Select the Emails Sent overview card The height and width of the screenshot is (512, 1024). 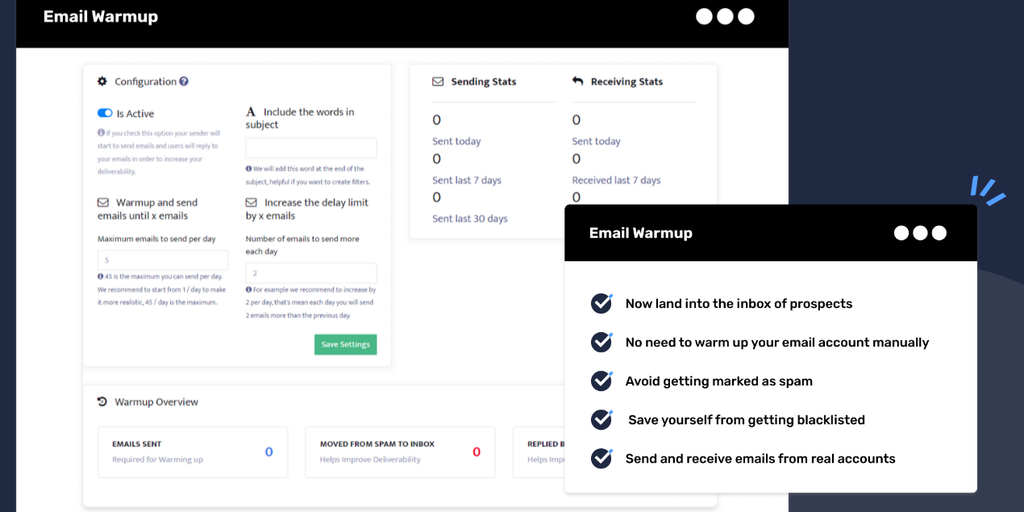(x=192, y=452)
